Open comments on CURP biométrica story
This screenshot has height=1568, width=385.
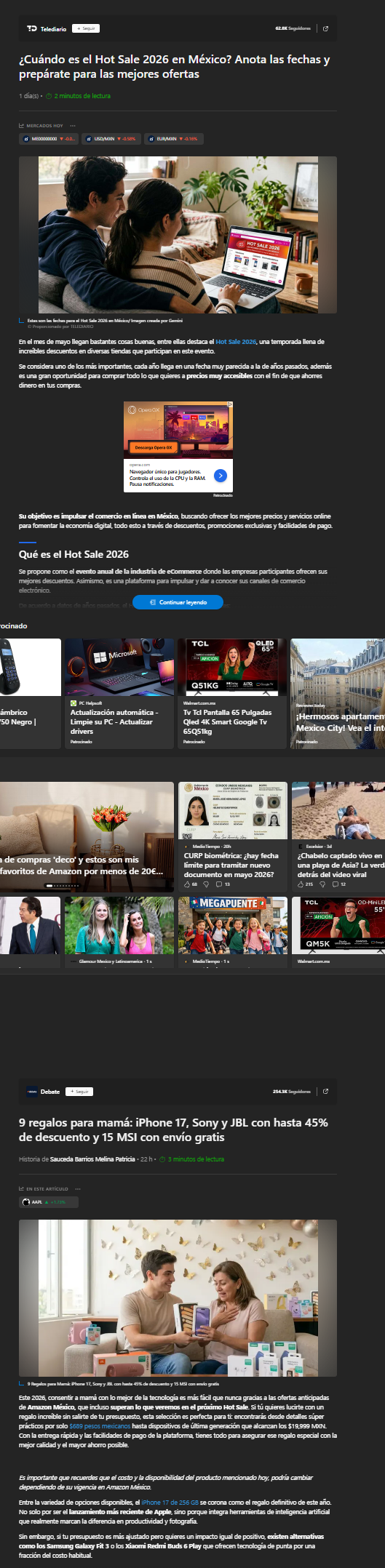pyautogui.click(x=223, y=884)
